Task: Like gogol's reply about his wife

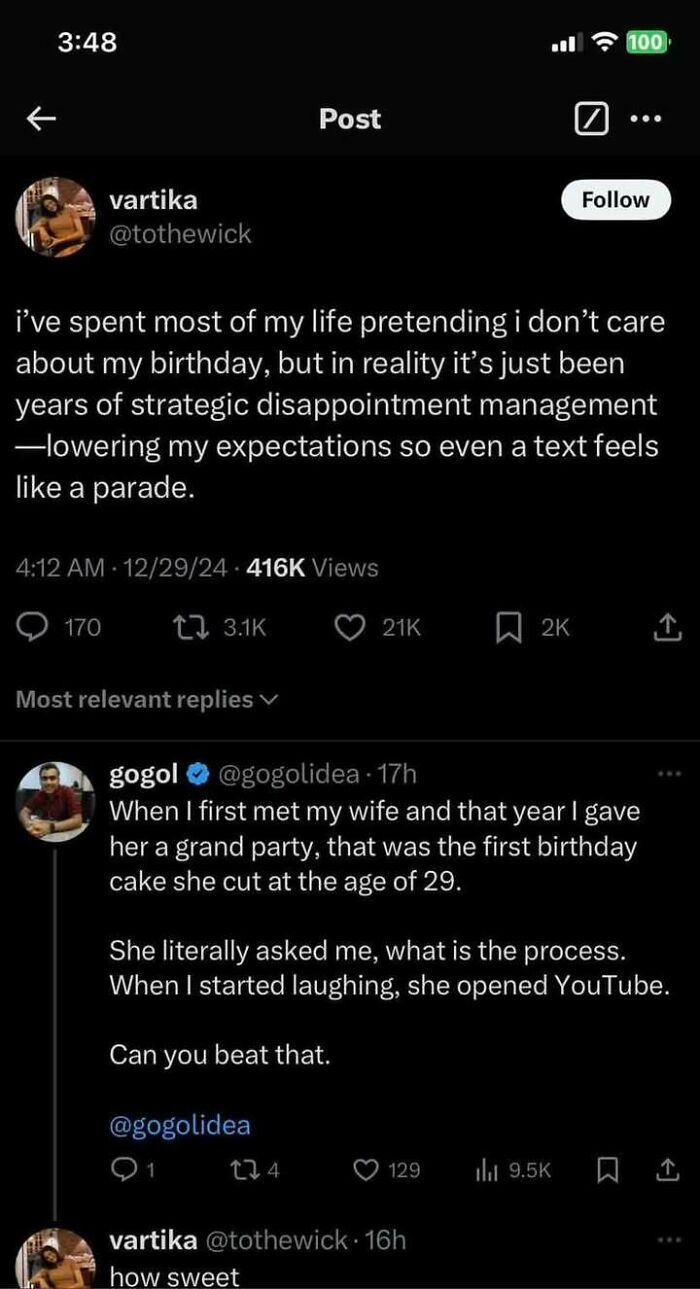Action: click(x=368, y=1170)
